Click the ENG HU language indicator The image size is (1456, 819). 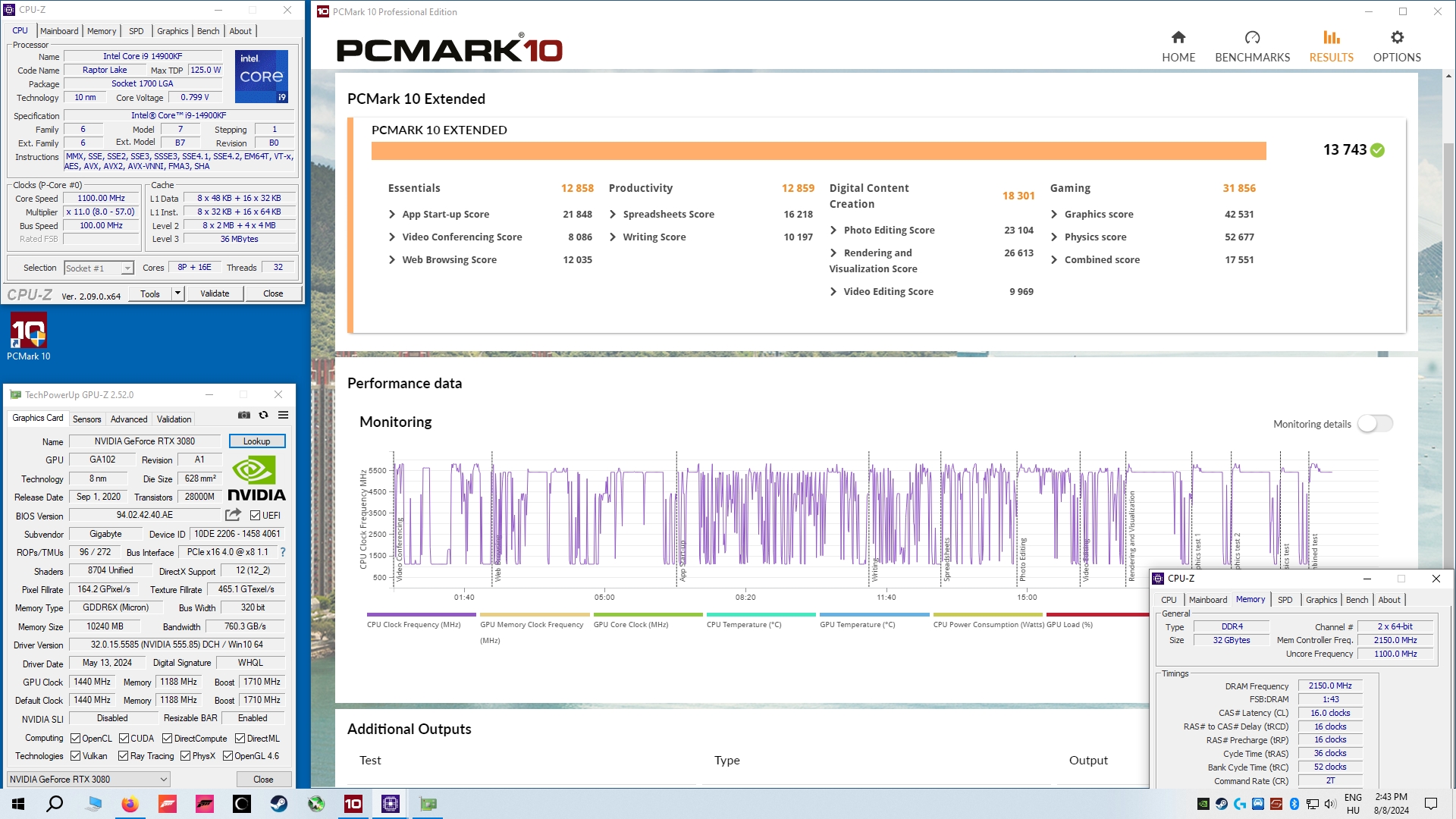coord(1353,804)
